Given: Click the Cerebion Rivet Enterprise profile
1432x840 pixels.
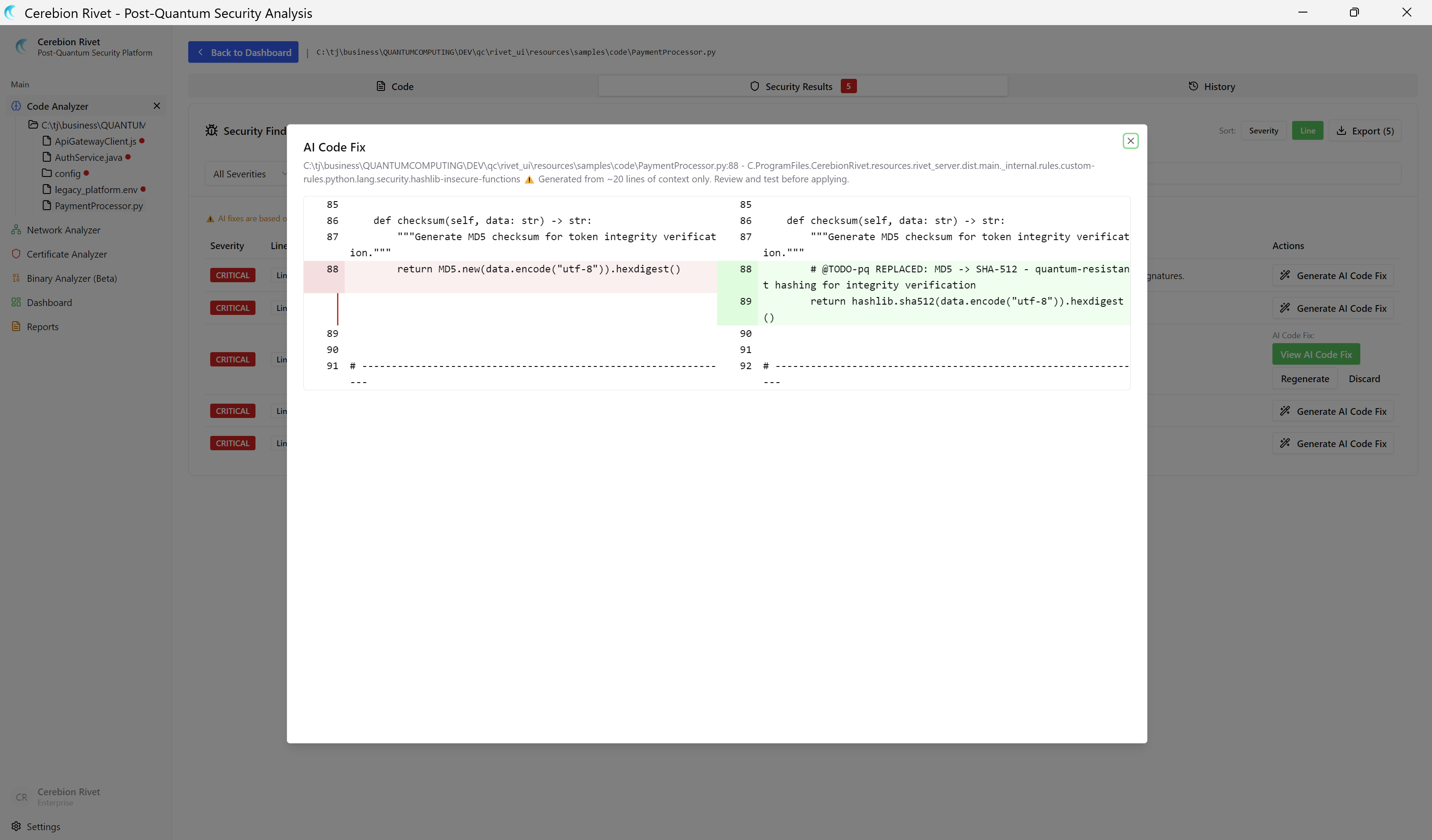Looking at the screenshot, I should (x=57, y=796).
